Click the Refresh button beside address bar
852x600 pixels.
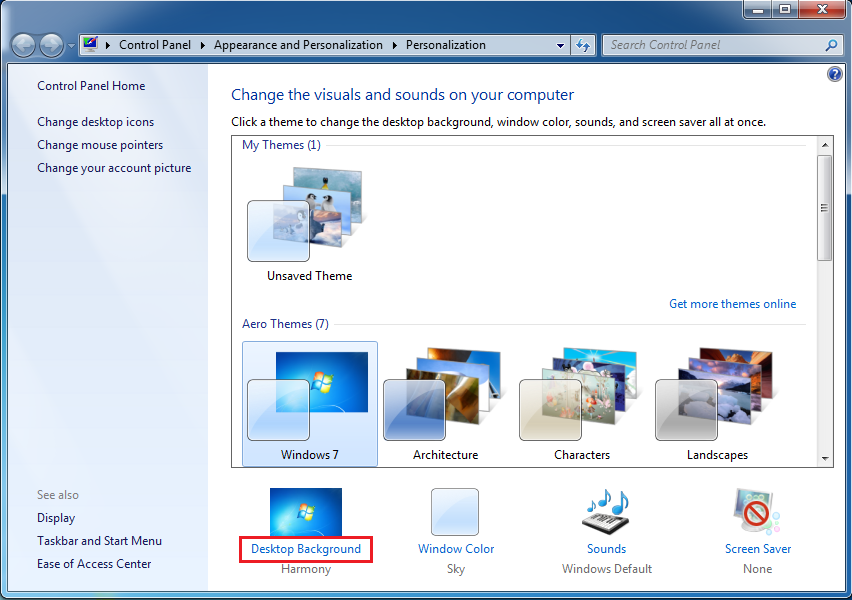pyautogui.click(x=584, y=45)
